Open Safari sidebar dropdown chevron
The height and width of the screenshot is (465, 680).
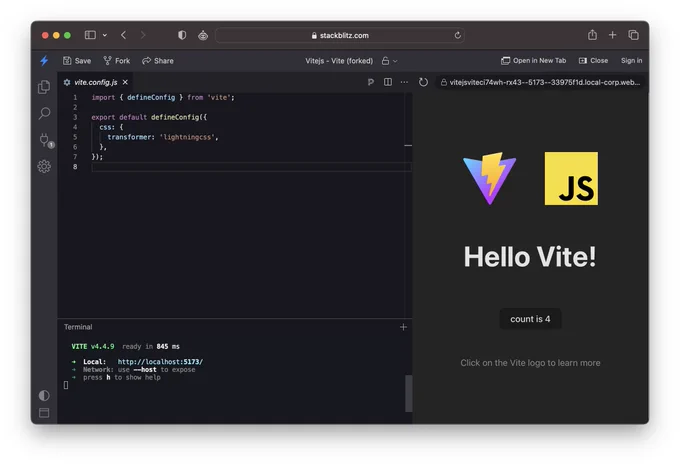(105, 35)
